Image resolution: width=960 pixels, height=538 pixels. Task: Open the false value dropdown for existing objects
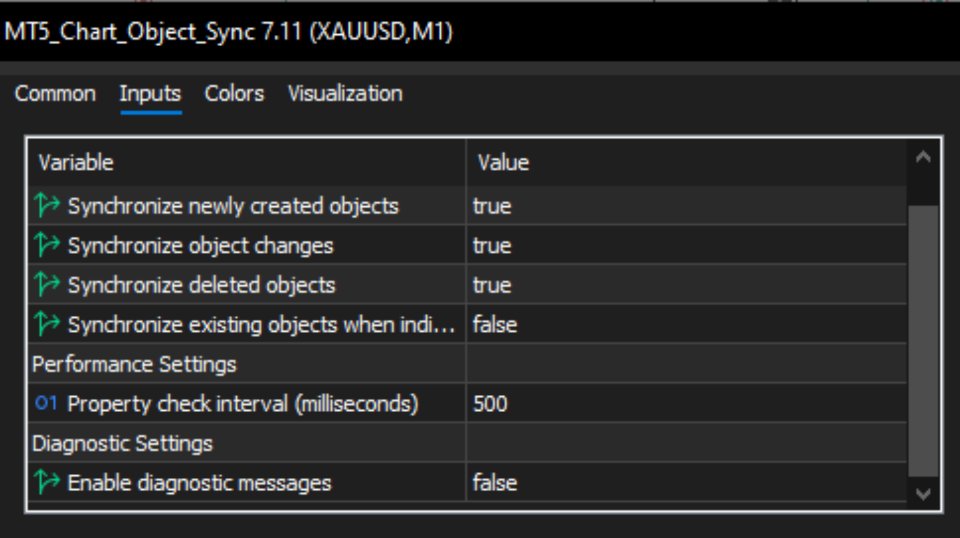pyautogui.click(x=686, y=324)
